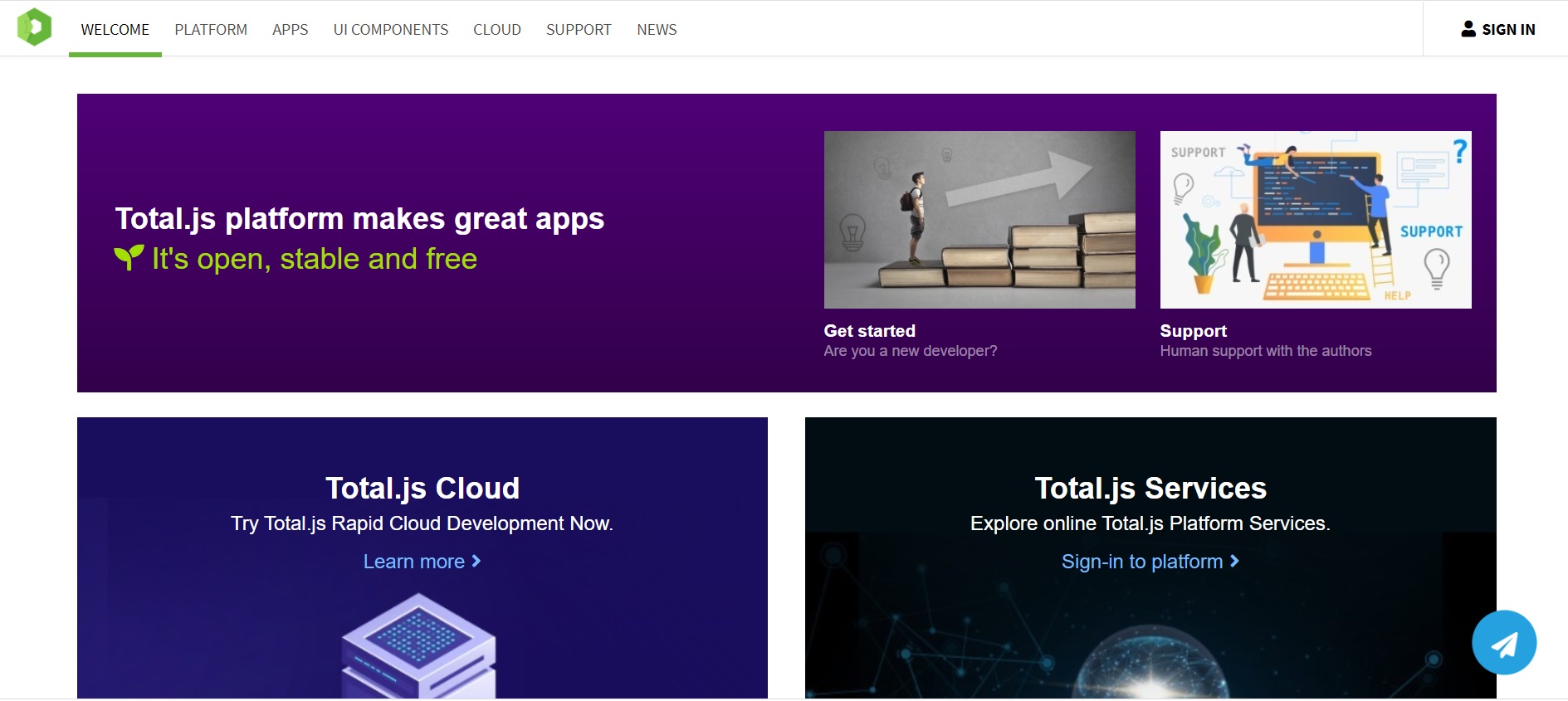Screen dimensions: 1568x701
Task: Open the Get started book-stairs thumbnail
Action: (x=979, y=220)
